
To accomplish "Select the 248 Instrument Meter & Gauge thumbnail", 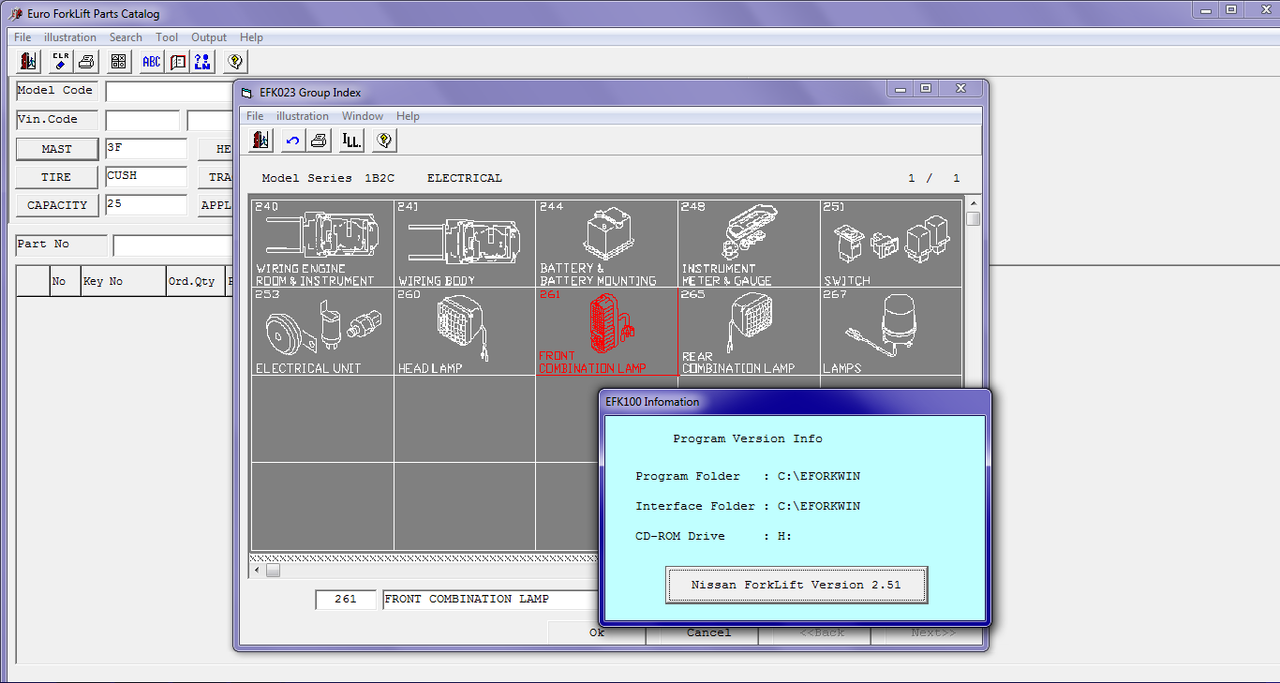I will pos(749,244).
